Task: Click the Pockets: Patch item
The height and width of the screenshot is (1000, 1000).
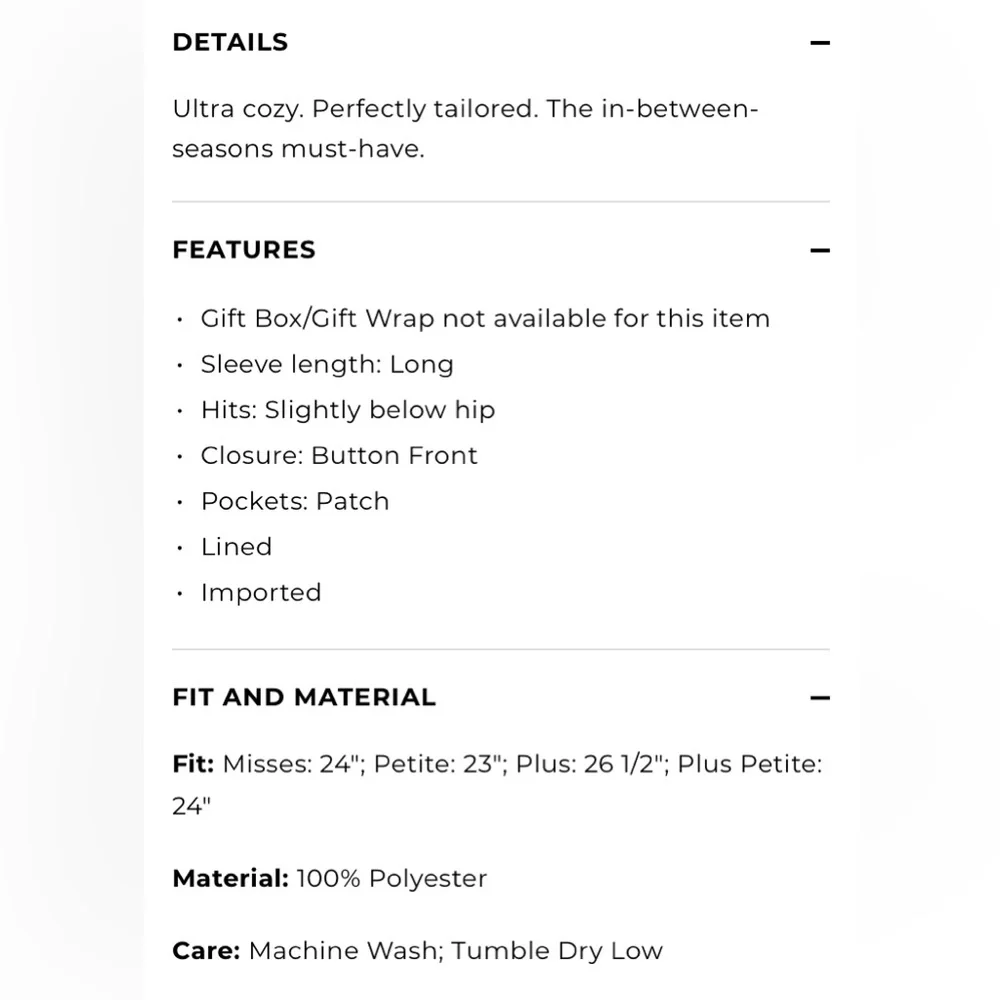Action: coord(295,501)
